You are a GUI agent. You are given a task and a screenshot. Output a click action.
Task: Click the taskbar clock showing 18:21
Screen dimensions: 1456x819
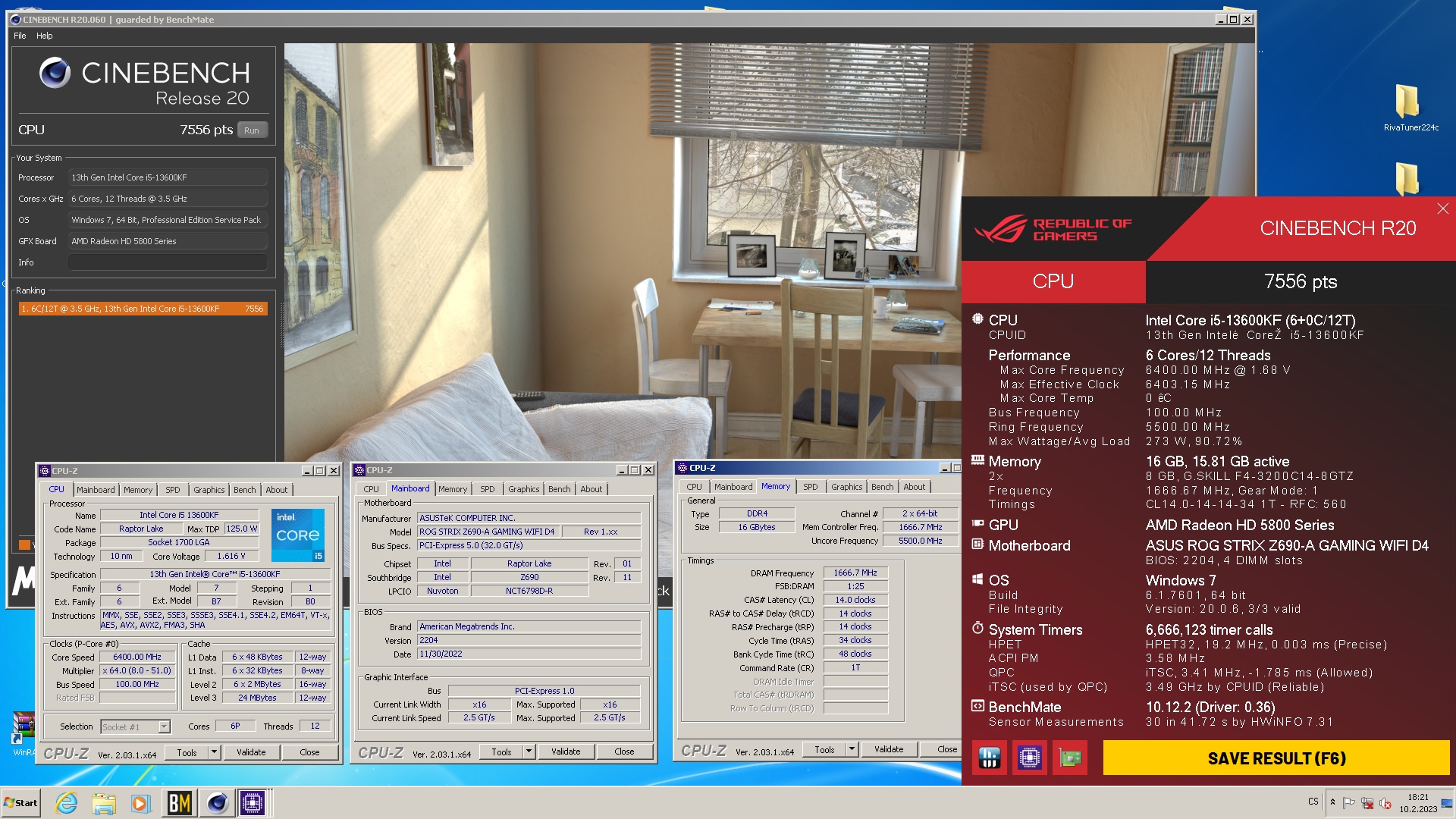pyautogui.click(x=1418, y=803)
